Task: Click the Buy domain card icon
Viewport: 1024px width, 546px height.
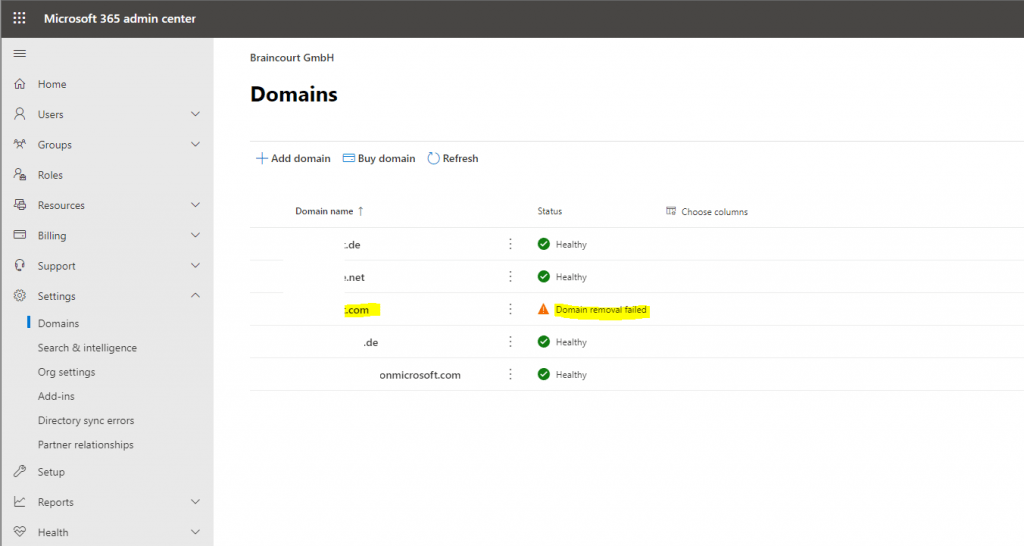Action: point(349,158)
